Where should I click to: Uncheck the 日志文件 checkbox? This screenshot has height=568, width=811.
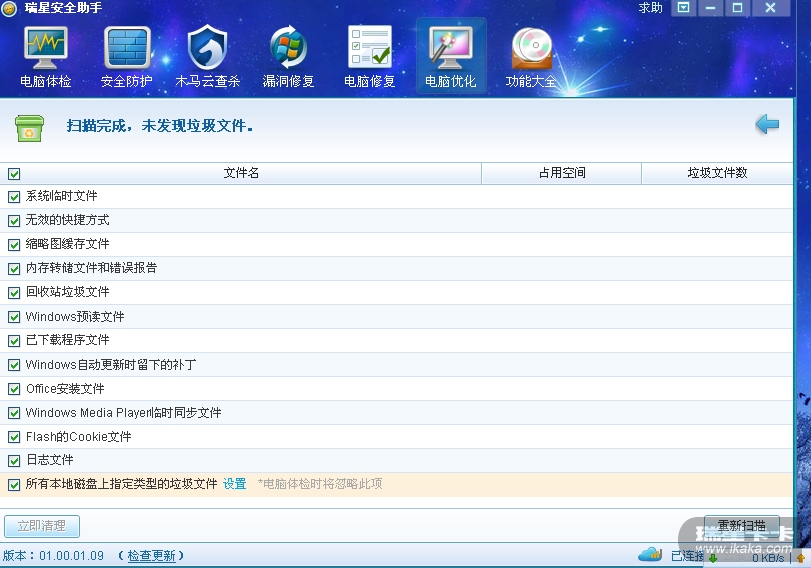tap(14, 461)
